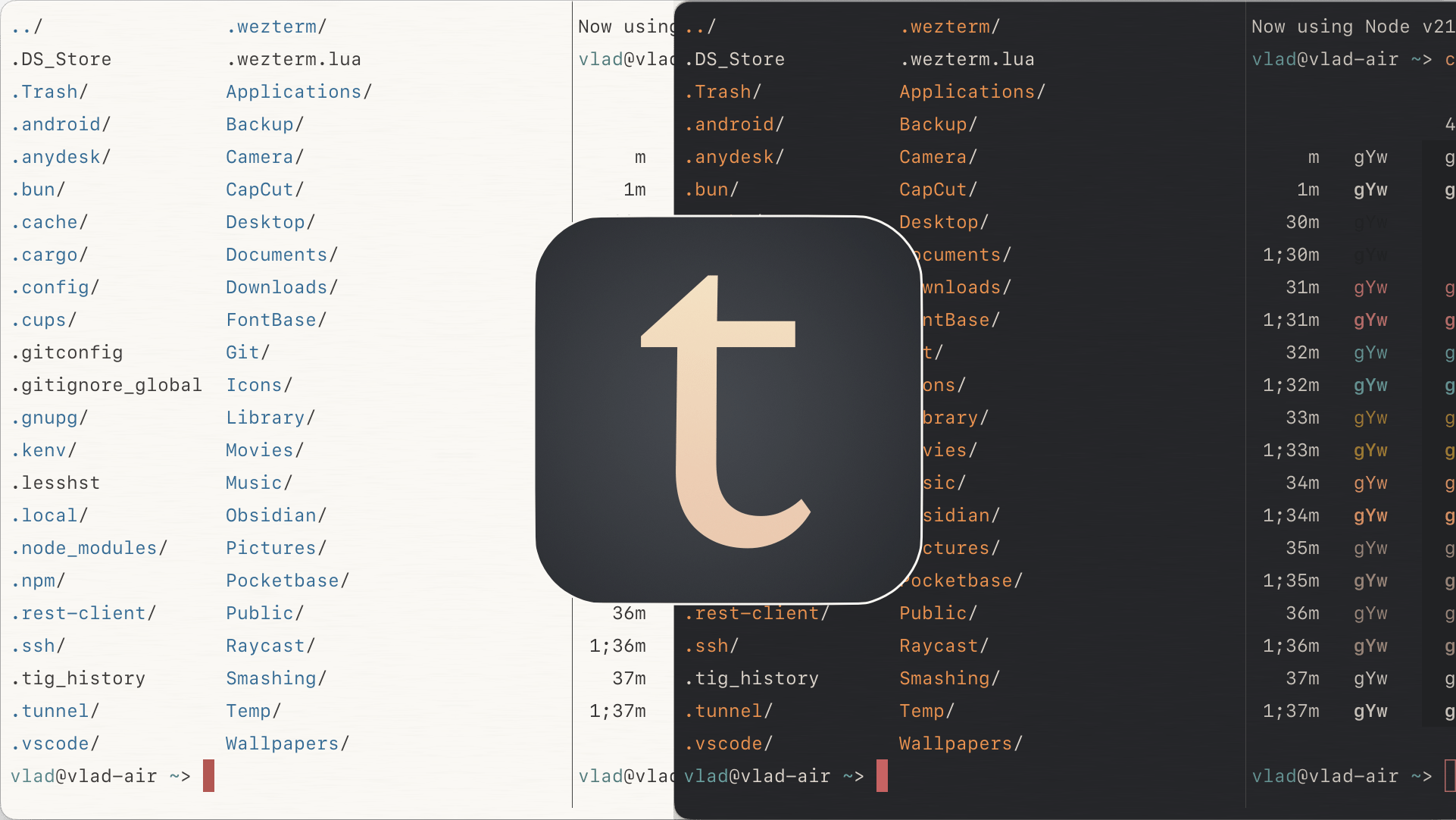In the light window, click 'CapCut/'
The width and height of the screenshot is (1456, 820).
pos(265,189)
